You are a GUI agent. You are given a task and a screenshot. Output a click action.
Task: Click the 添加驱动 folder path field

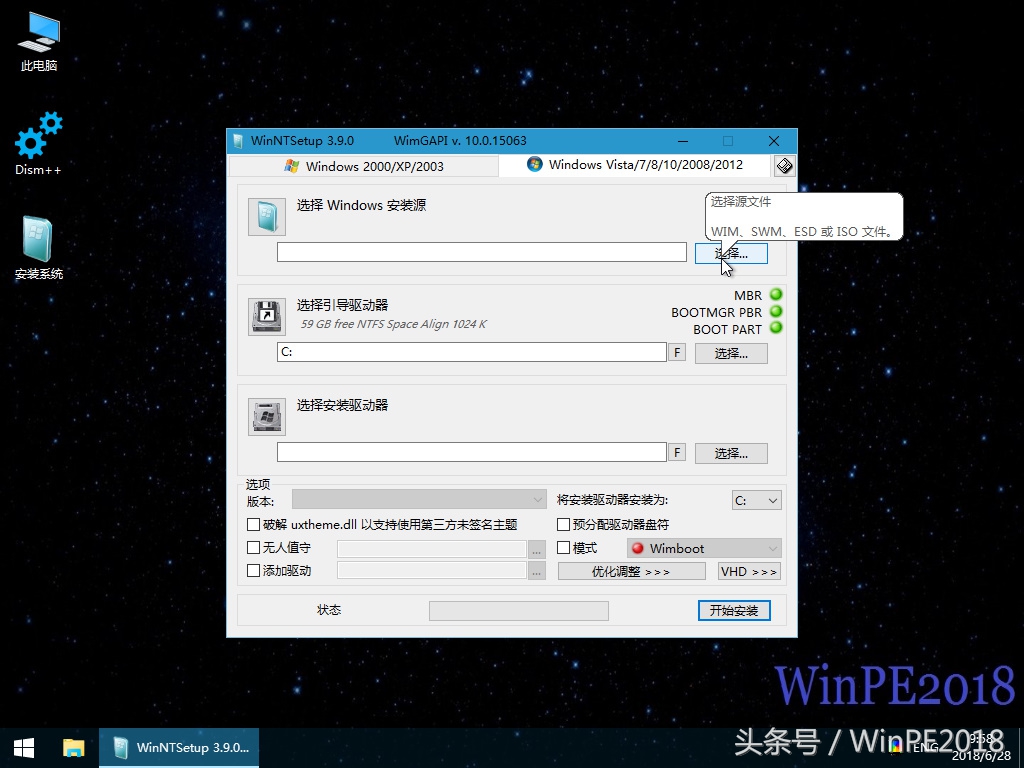[432, 570]
